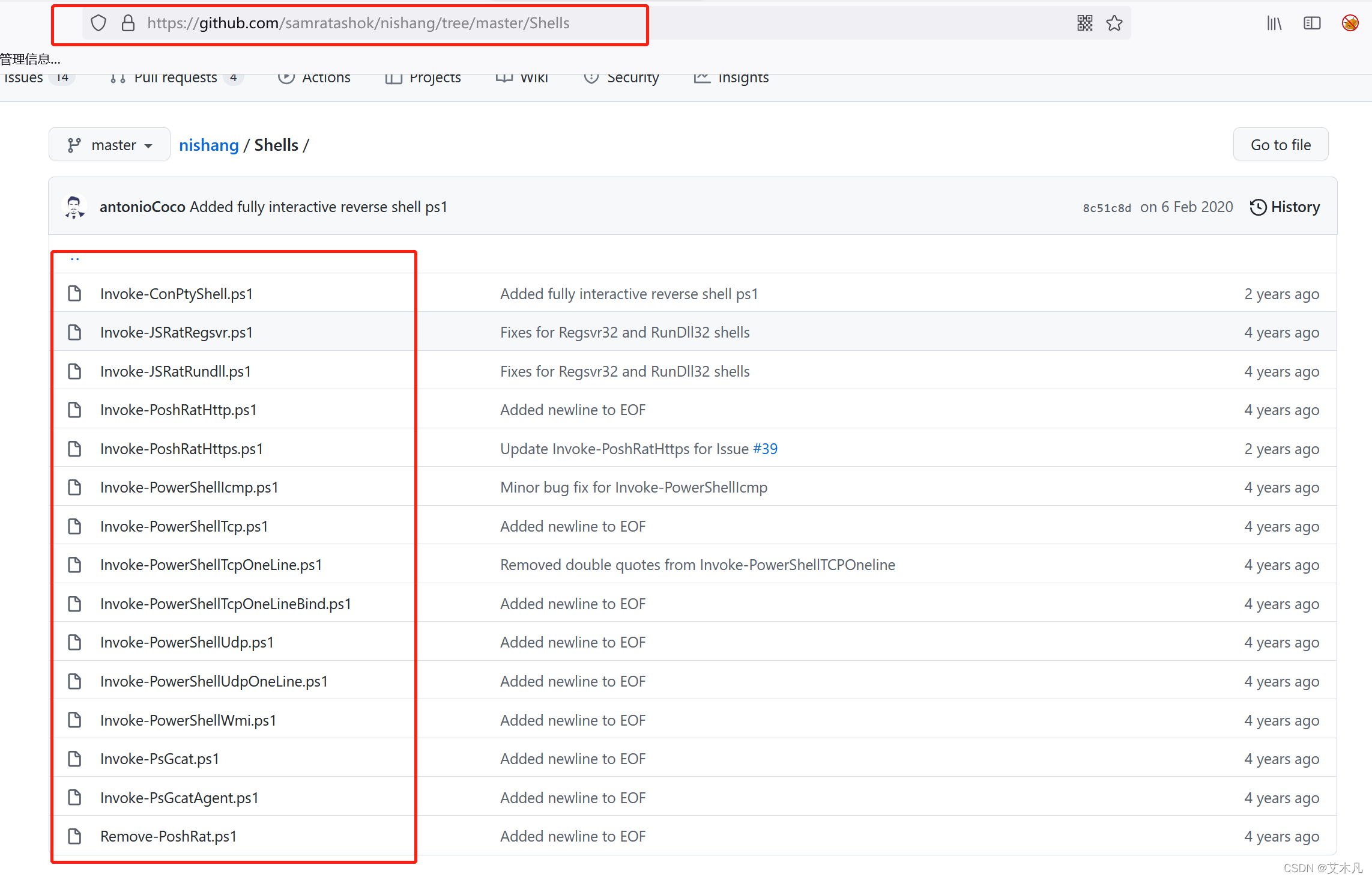Open the Wiki tab
Image resolution: width=1372 pixels, height=880 pixels.
pos(522,78)
